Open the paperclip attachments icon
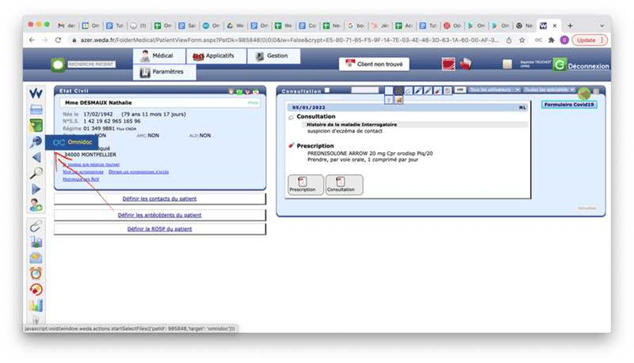The width and height of the screenshot is (634, 363). click(x=36, y=226)
